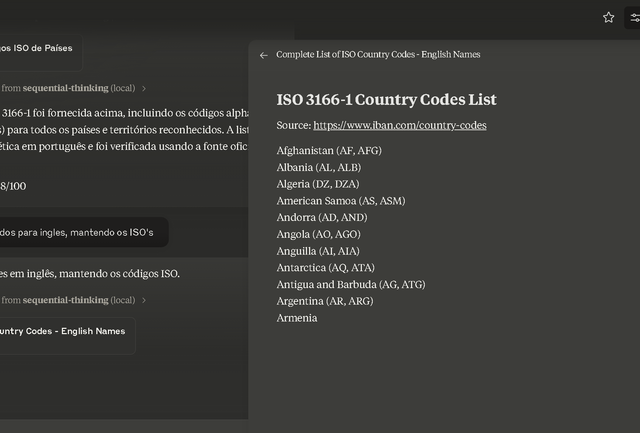Image resolution: width=640 pixels, height=433 pixels.
Task: Click the star favorite icon
Action: tap(608, 18)
